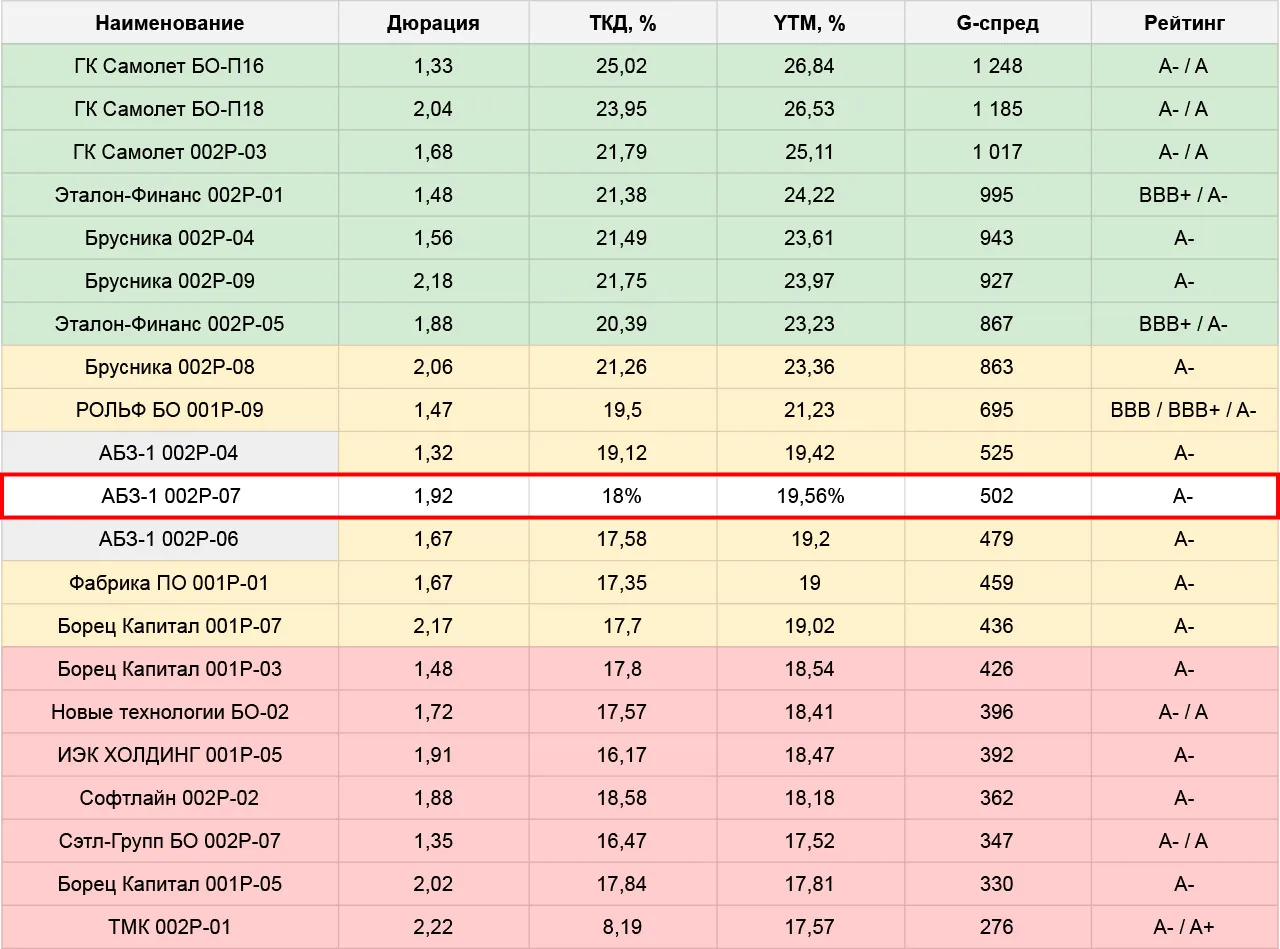This screenshot has height=949, width=1280.
Task: Click the rating cell of Эталон-Финанс 002Р-01
Action: 1184,195
